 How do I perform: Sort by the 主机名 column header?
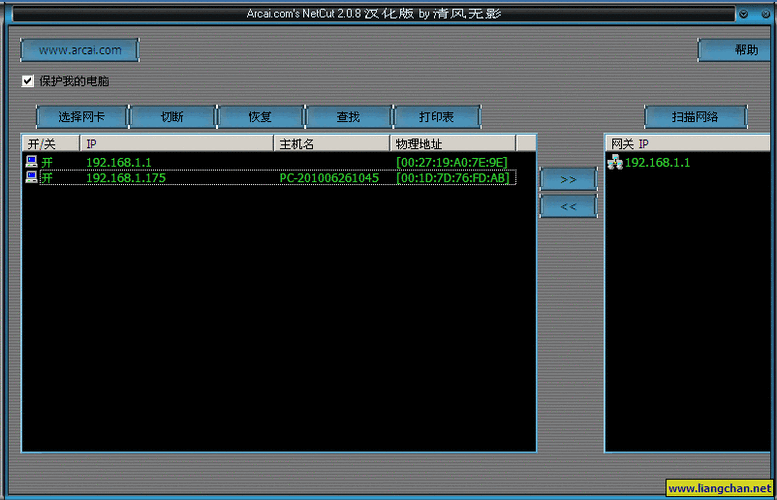click(x=331, y=144)
